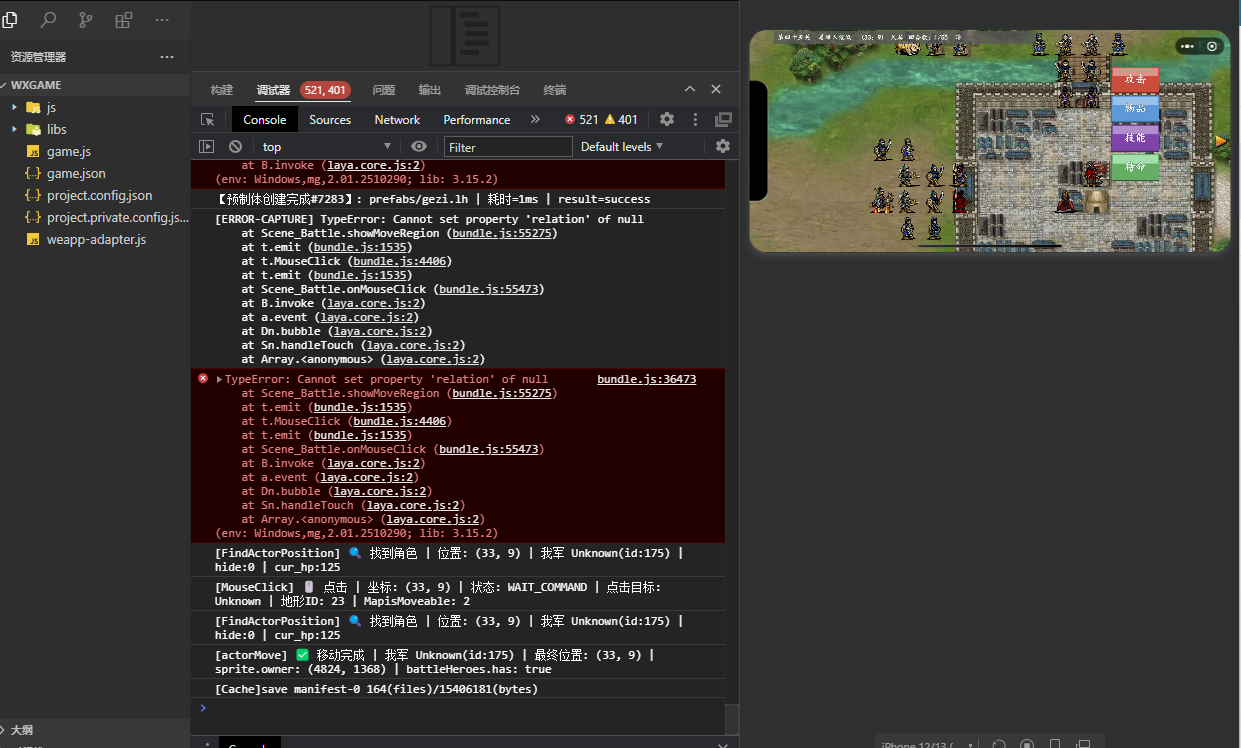Viewport: 1241px width, 748px height.
Task: Click the blue 物品 button in the game
Action: 1135,108
